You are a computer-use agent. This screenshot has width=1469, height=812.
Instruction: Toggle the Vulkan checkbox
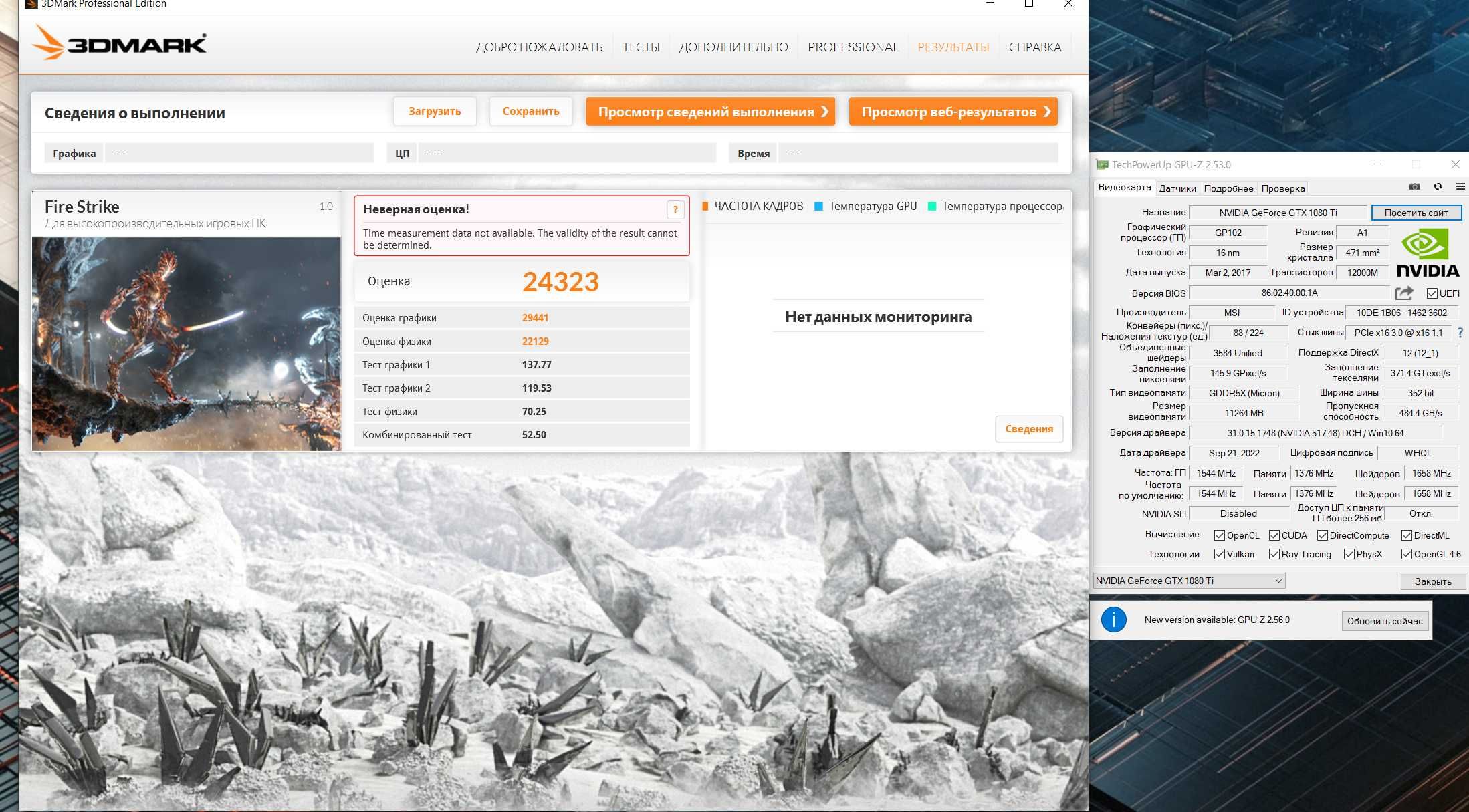point(1220,554)
